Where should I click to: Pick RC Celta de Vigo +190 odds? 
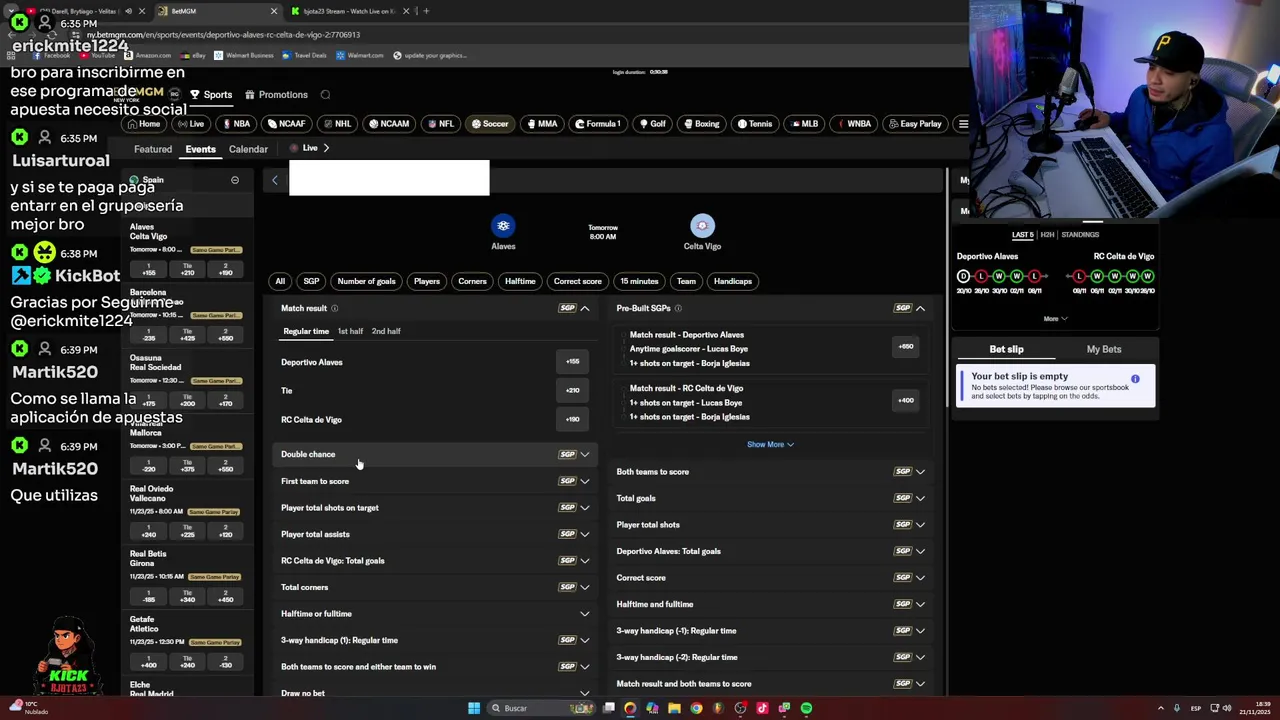[x=572, y=420]
